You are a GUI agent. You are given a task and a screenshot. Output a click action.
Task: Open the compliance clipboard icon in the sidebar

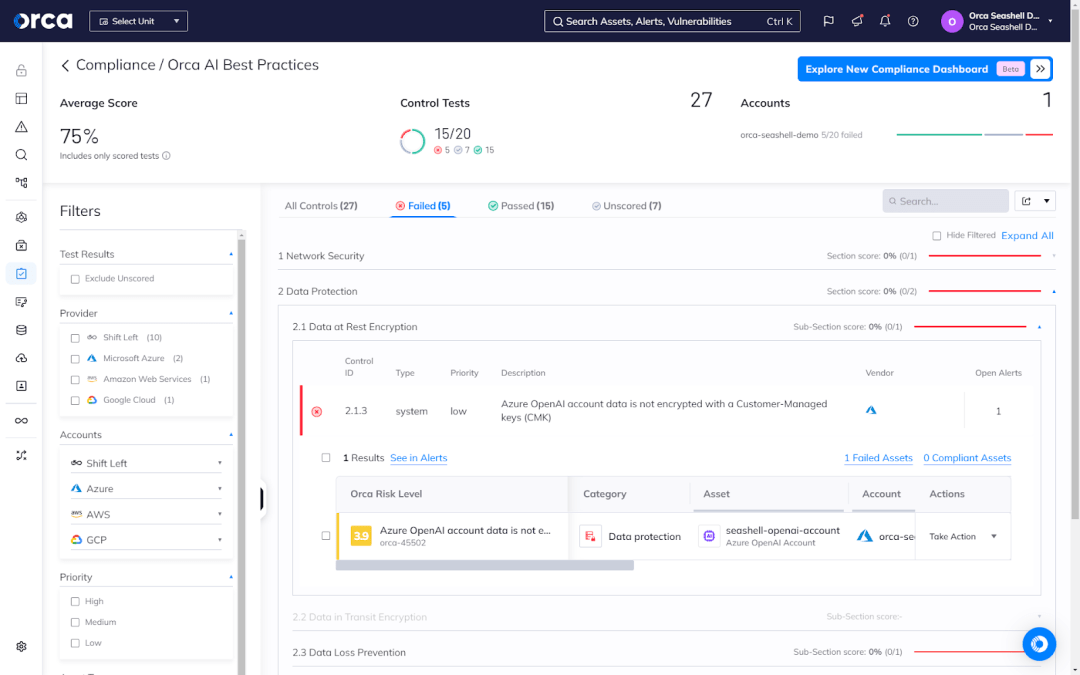21,273
